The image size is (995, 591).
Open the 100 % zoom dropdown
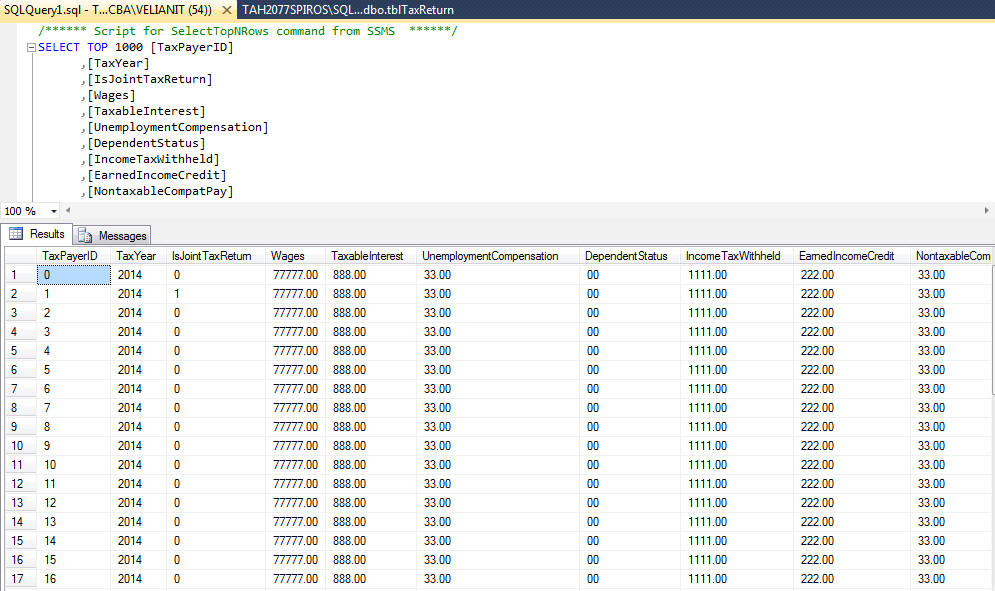coord(54,211)
